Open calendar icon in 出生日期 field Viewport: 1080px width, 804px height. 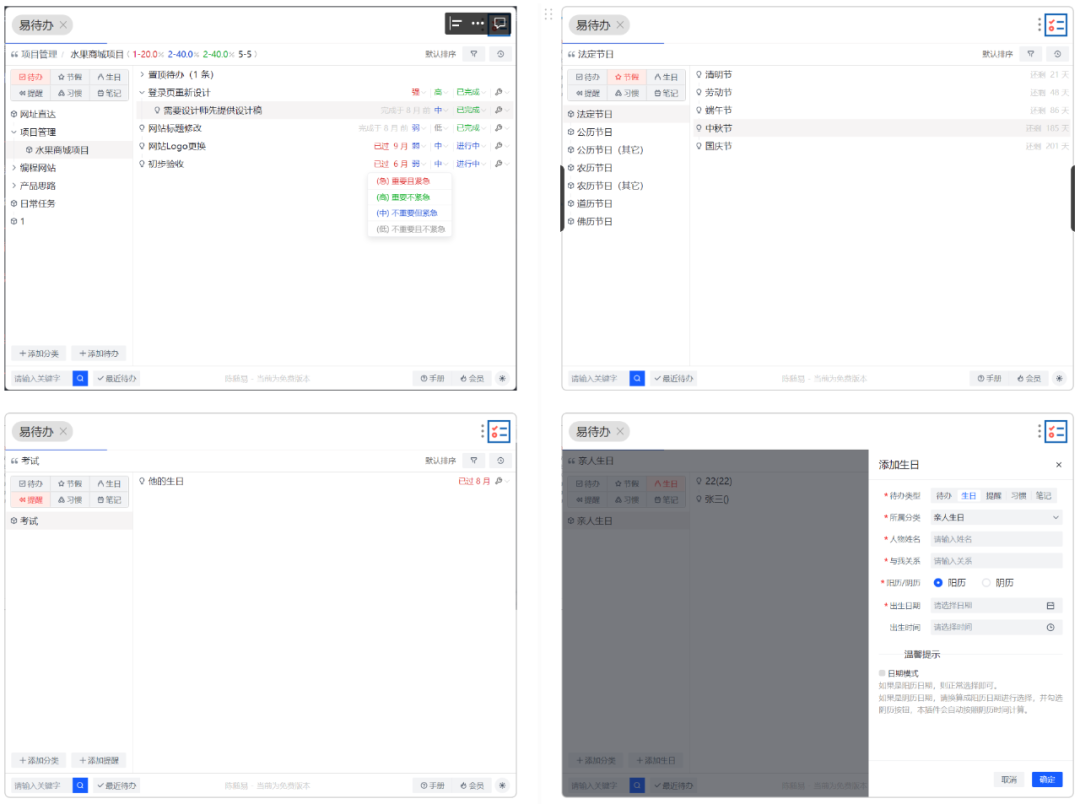[x=1050, y=606]
